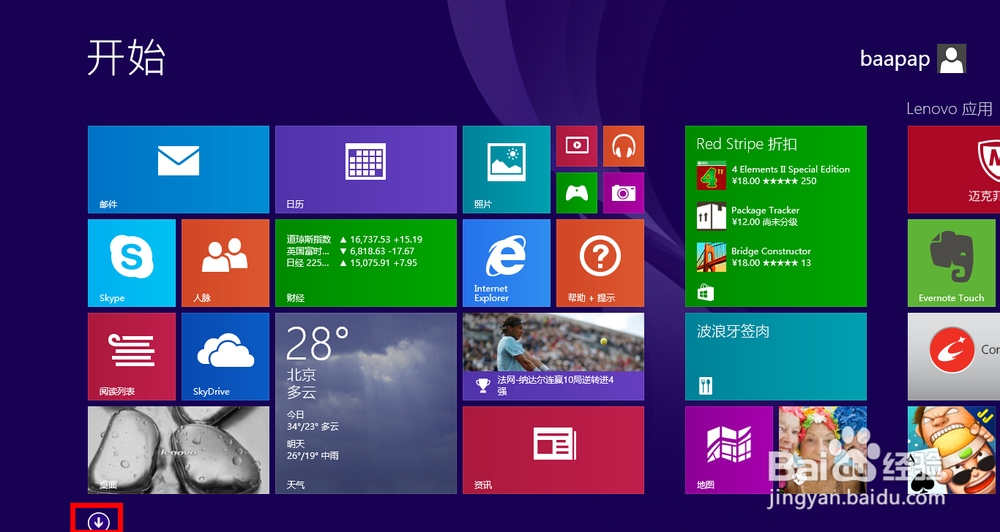
Task: Open the colorful faces photo tile
Action: tap(823, 450)
